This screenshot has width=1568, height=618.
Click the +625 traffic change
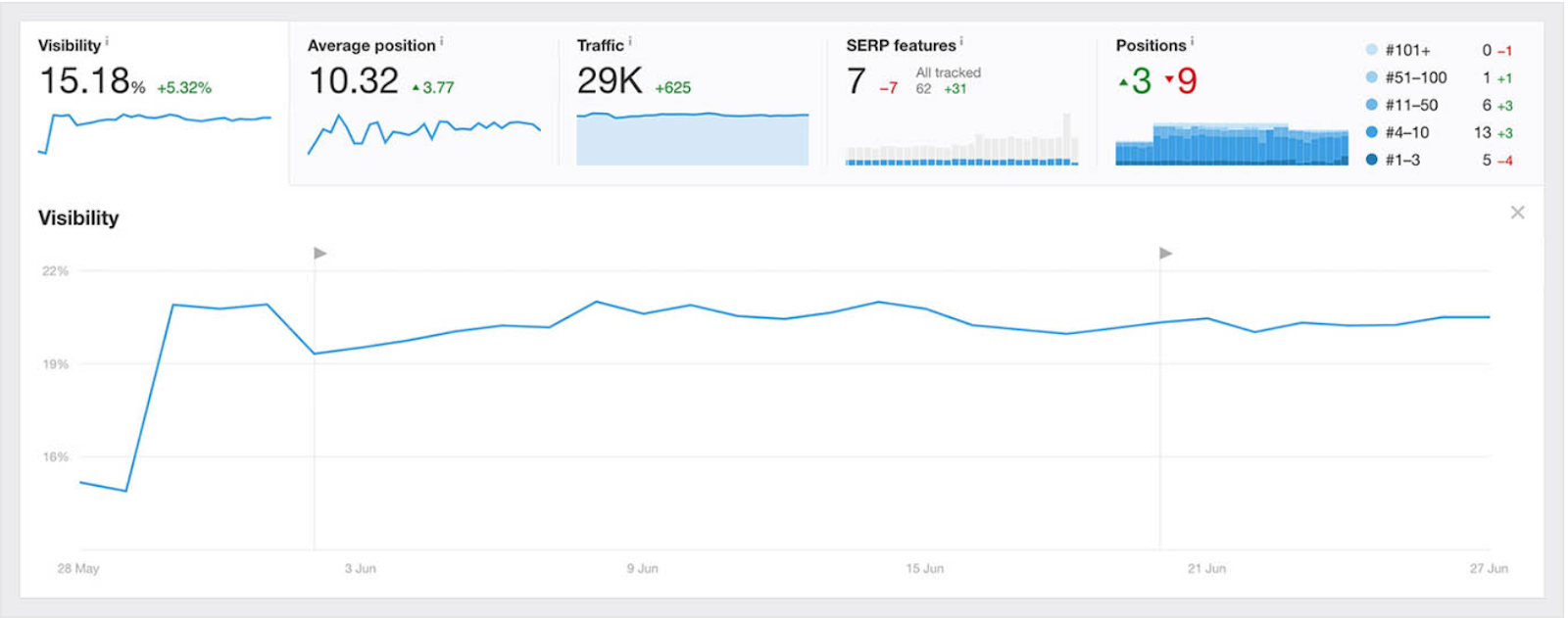[x=673, y=87]
